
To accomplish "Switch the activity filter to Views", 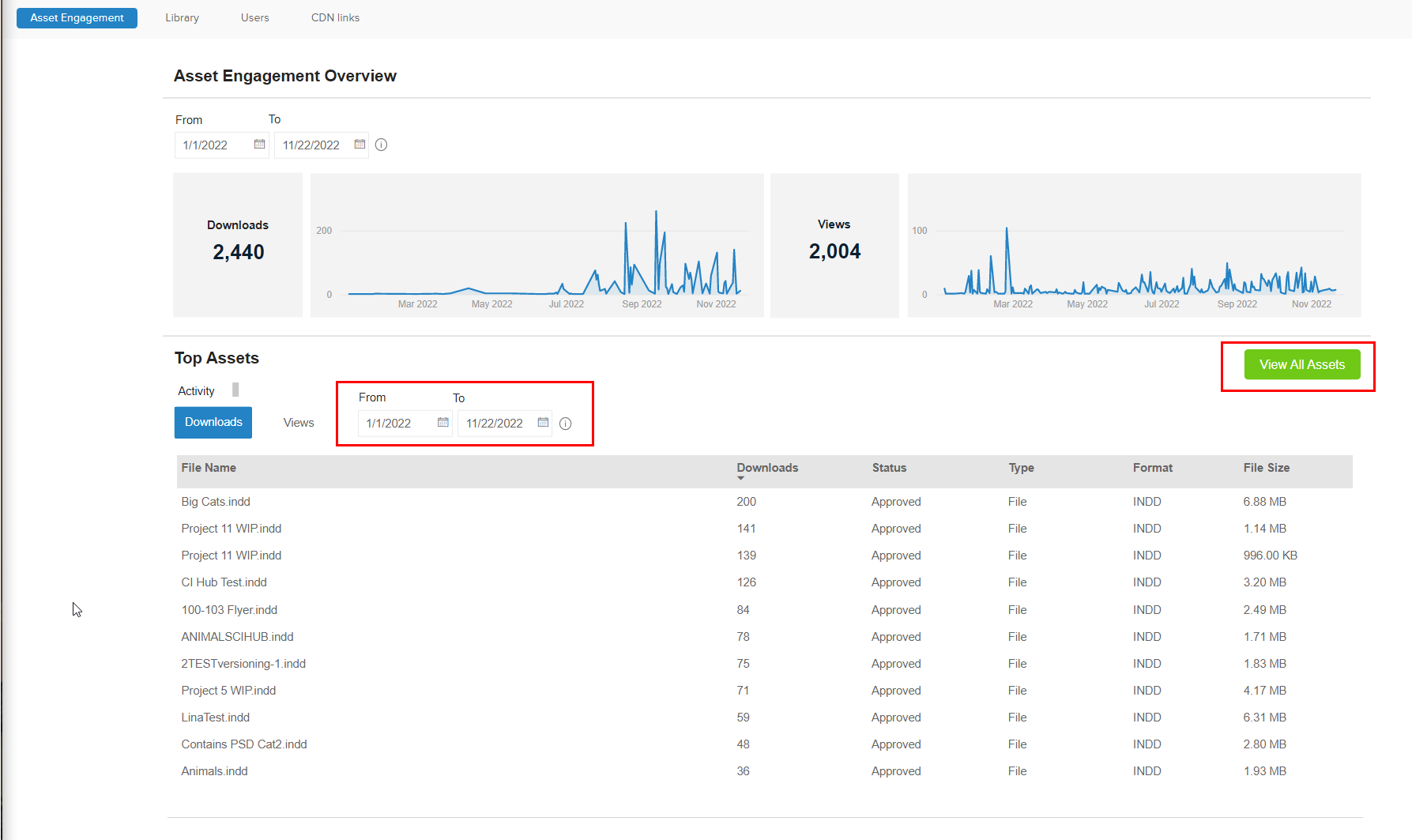I will click(x=298, y=422).
